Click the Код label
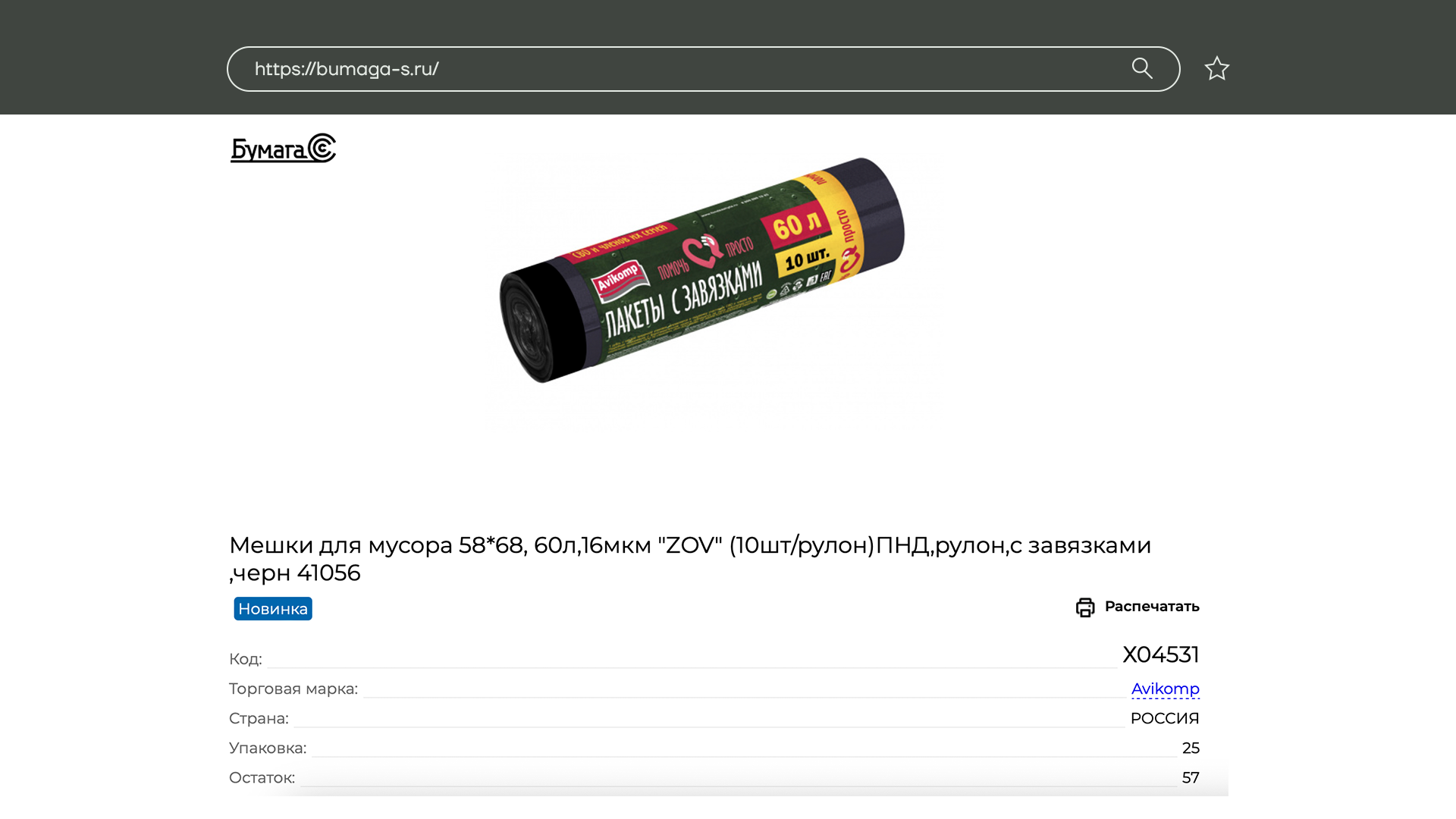This screenshot has height=819, width=1456. click(246, 659)
